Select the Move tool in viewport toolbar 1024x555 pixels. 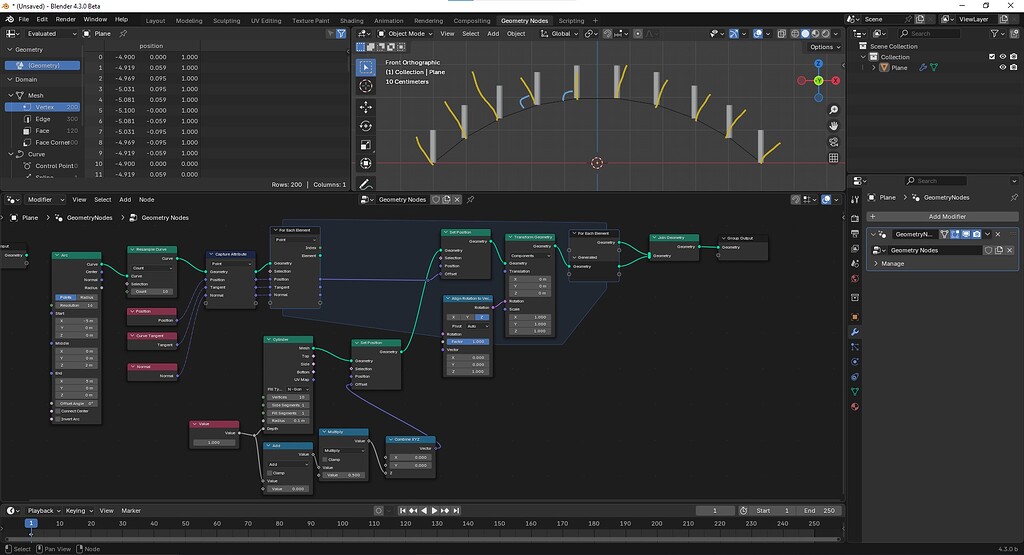[366, 107]
